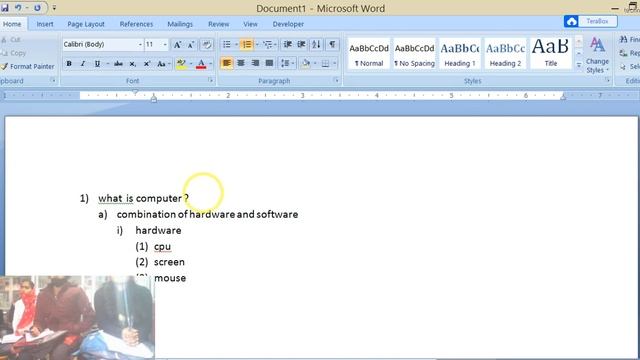Open the Mailings tab
Image resolution: width=640 pixels, height=360 pixels.
point(180,24)
